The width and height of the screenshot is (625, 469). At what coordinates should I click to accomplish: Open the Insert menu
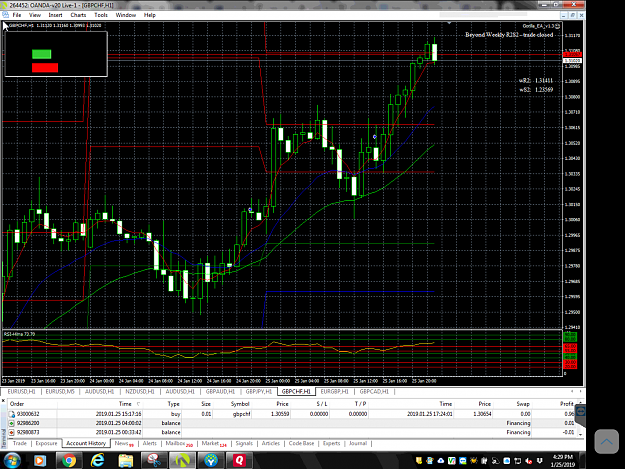55,15
